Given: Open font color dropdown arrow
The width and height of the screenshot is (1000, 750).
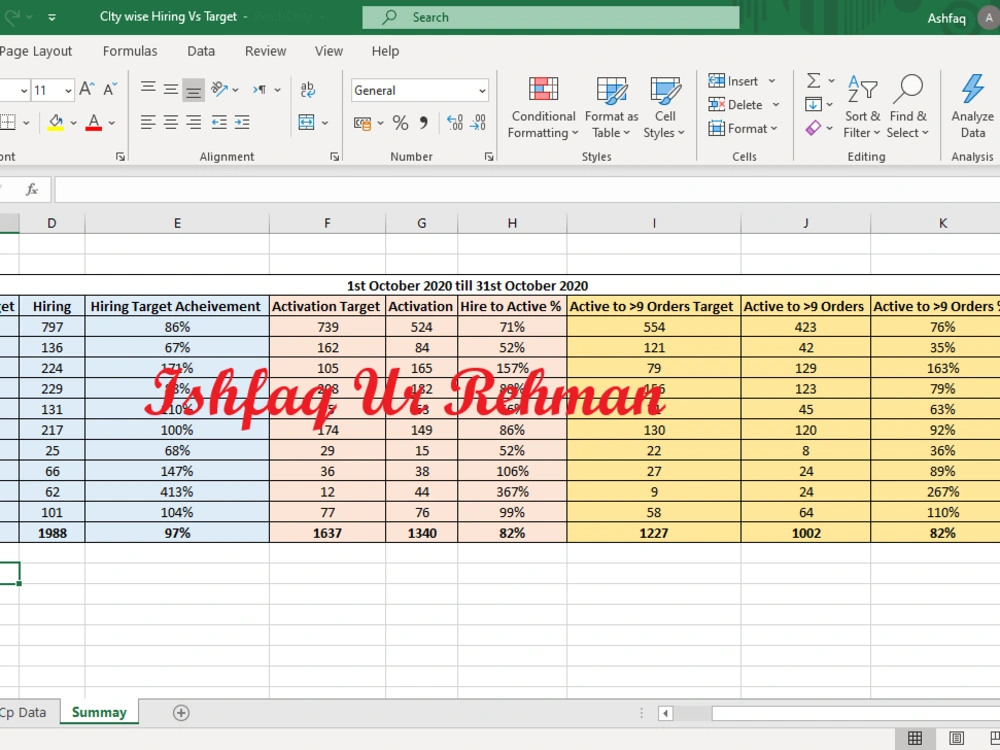Looking at the screenshot, I should pos(112,122).
